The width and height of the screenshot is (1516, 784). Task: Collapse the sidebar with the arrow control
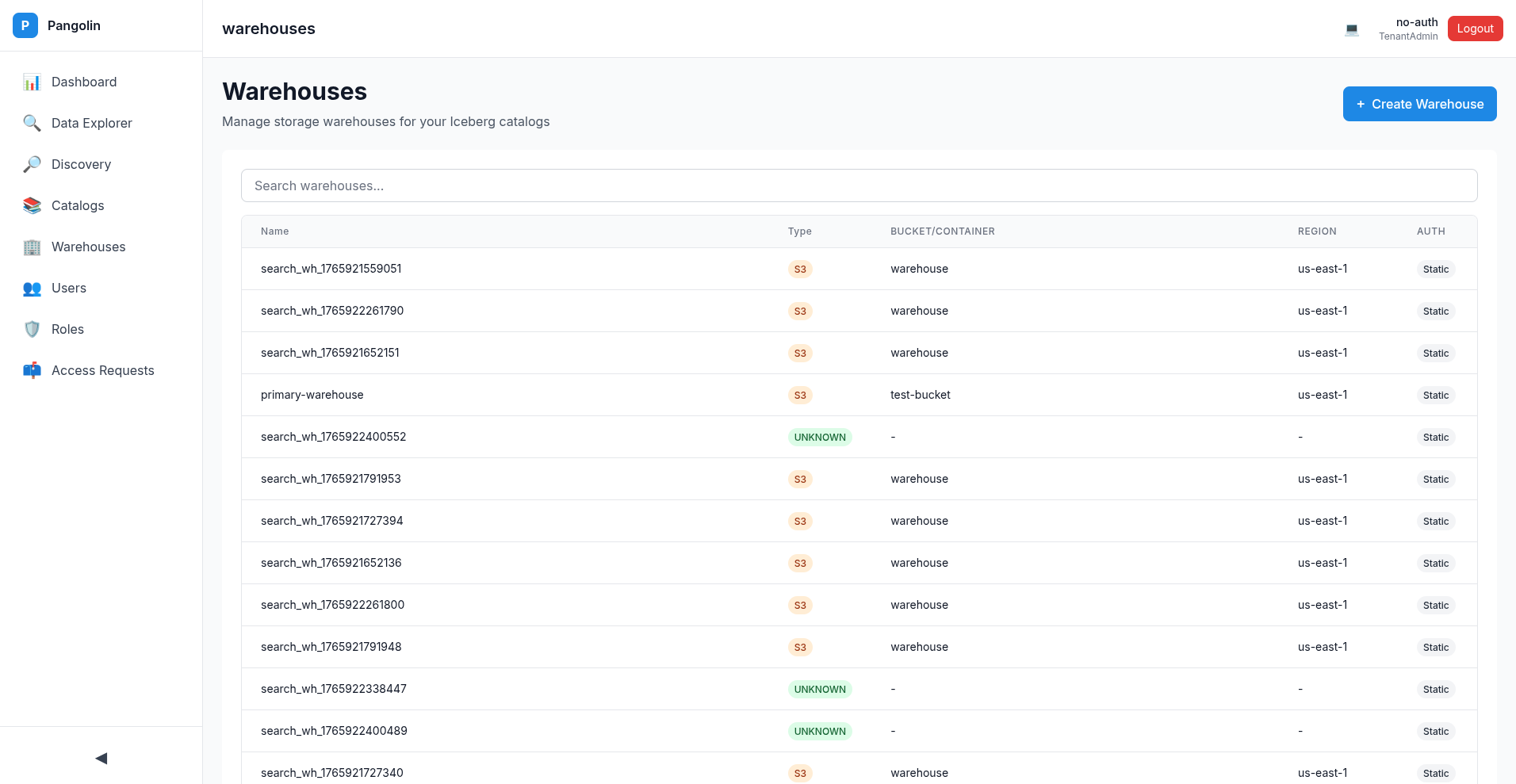pos(101,758)
